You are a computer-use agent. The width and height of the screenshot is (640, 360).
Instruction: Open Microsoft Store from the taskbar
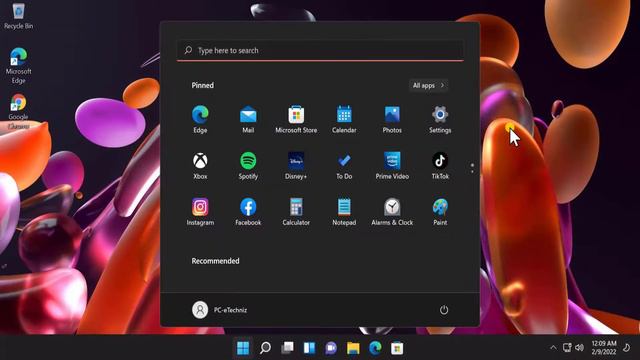(397, 348)
